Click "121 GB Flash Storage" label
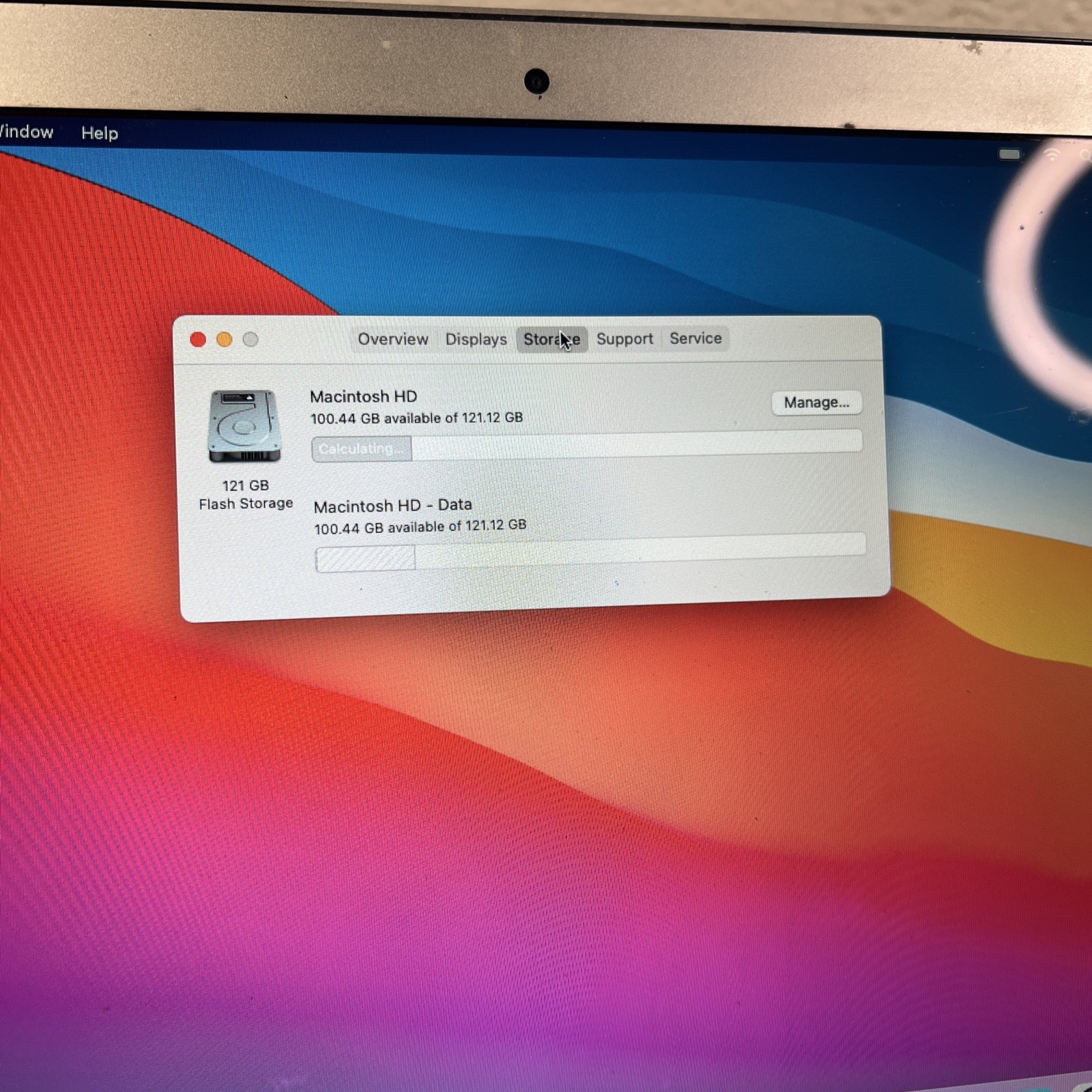Image resolution: width=1092 pixels, height=1092 pixels. (246, 495)
